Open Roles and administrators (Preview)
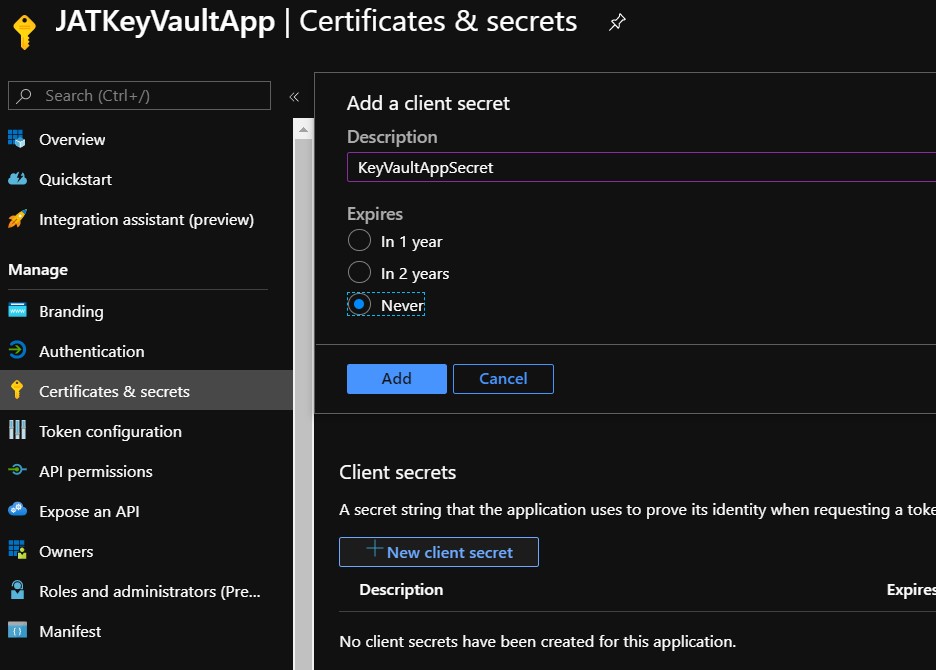 coord(149,591)
